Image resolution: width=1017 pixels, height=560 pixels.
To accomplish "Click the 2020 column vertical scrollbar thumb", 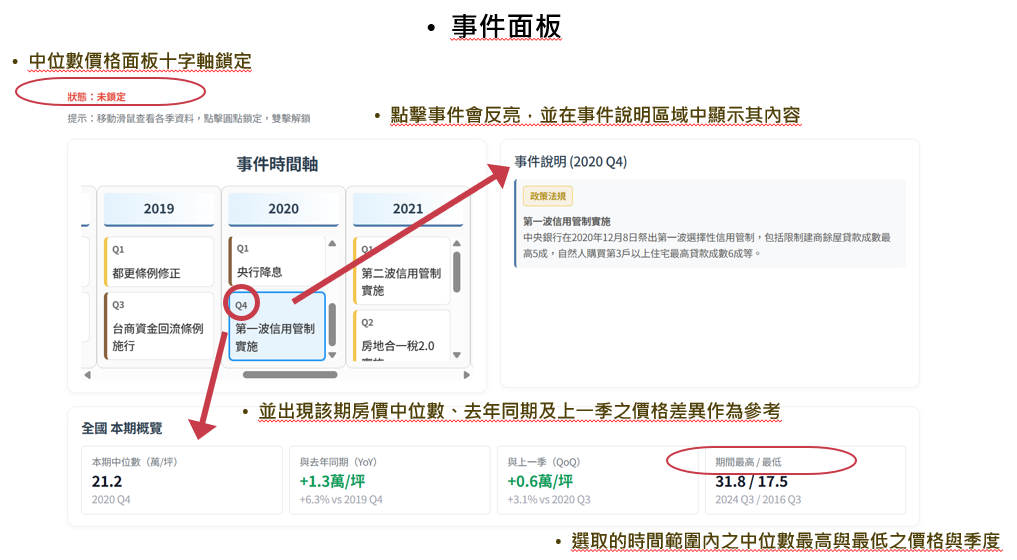I will click(332, 325).
